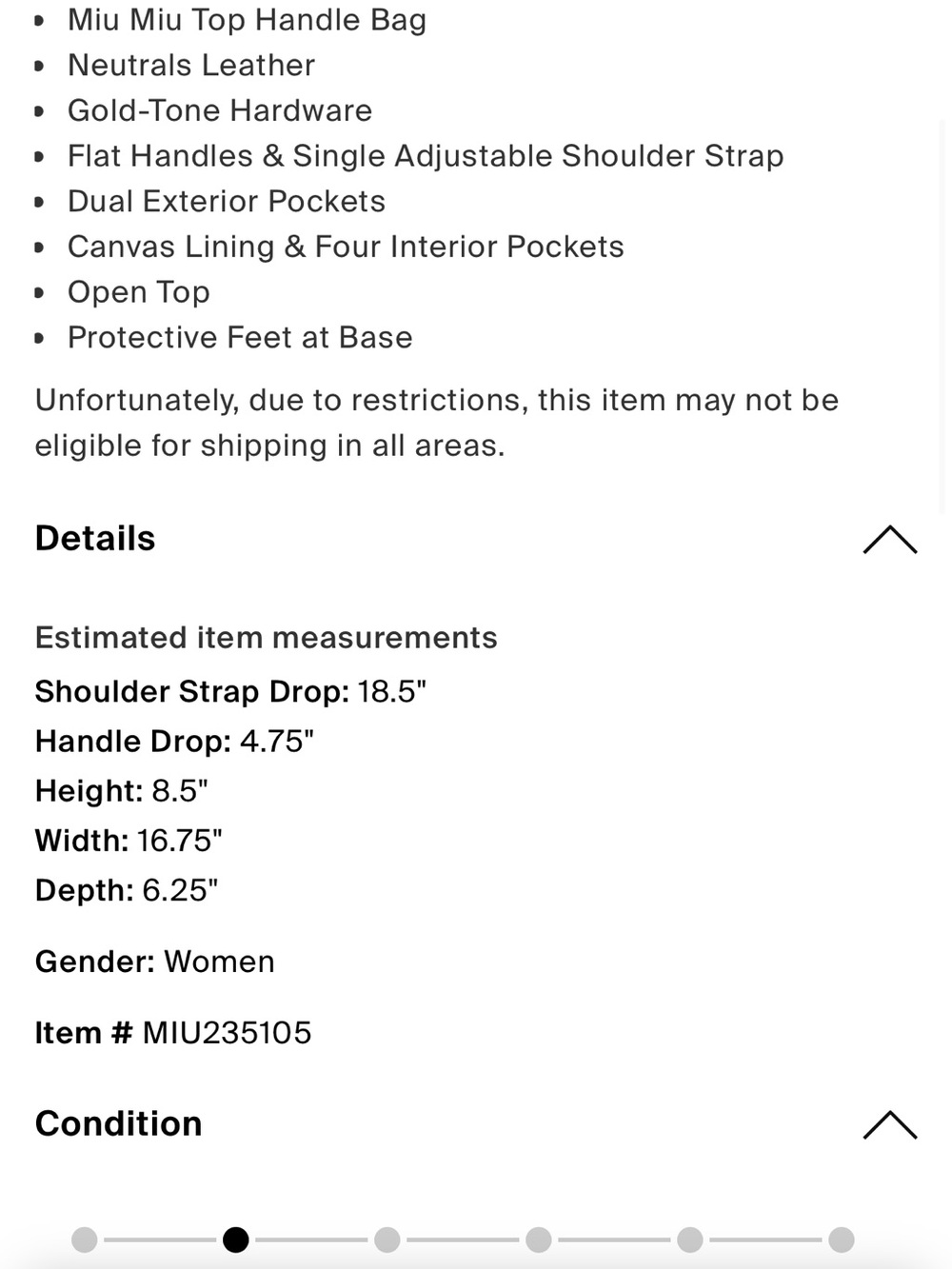This screenshot has height=1269, width=952.
Task: Select the fourth condition scale dot
Action: point(538,1239)
